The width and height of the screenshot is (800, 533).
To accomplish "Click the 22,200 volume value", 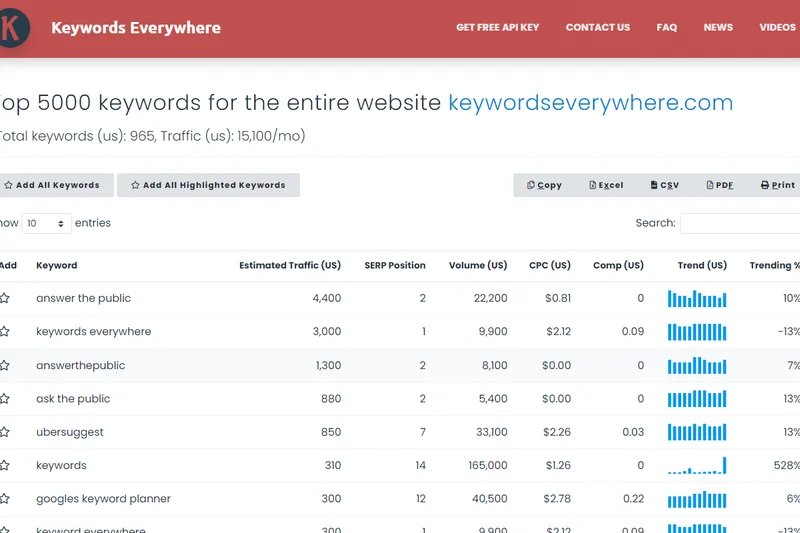I will click(x=490, y=298).
